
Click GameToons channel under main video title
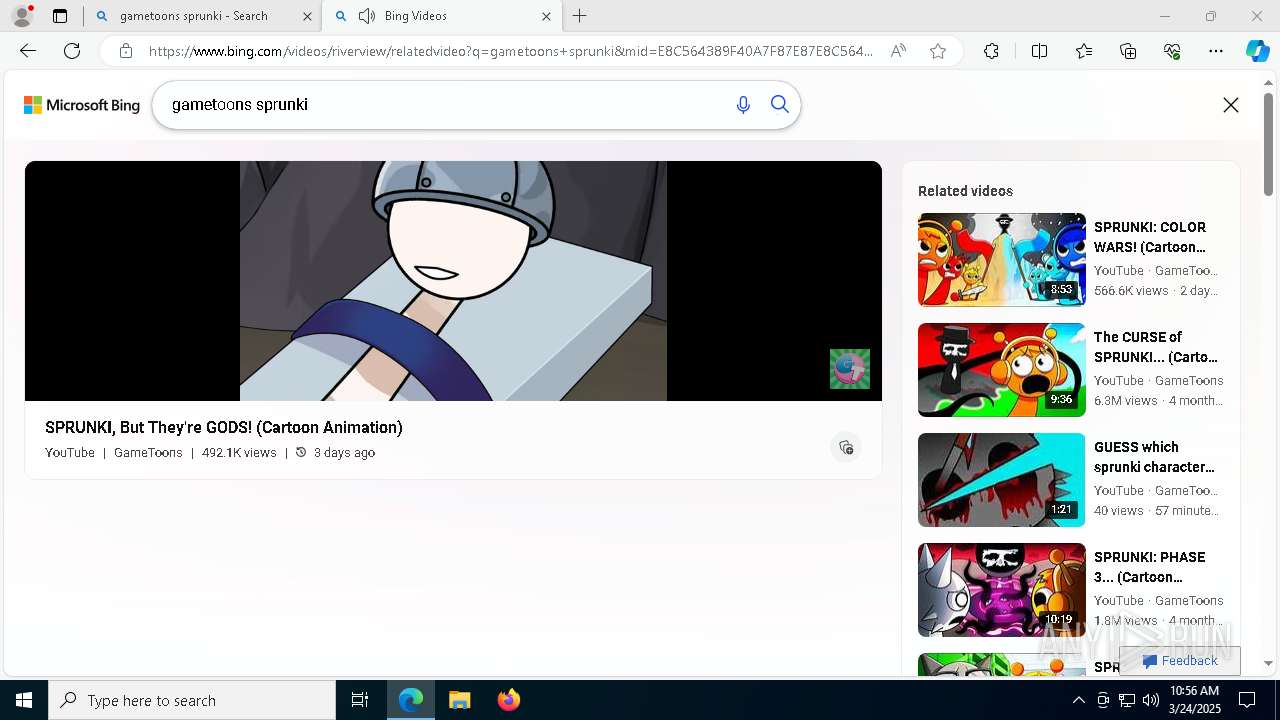click(148, 453)
